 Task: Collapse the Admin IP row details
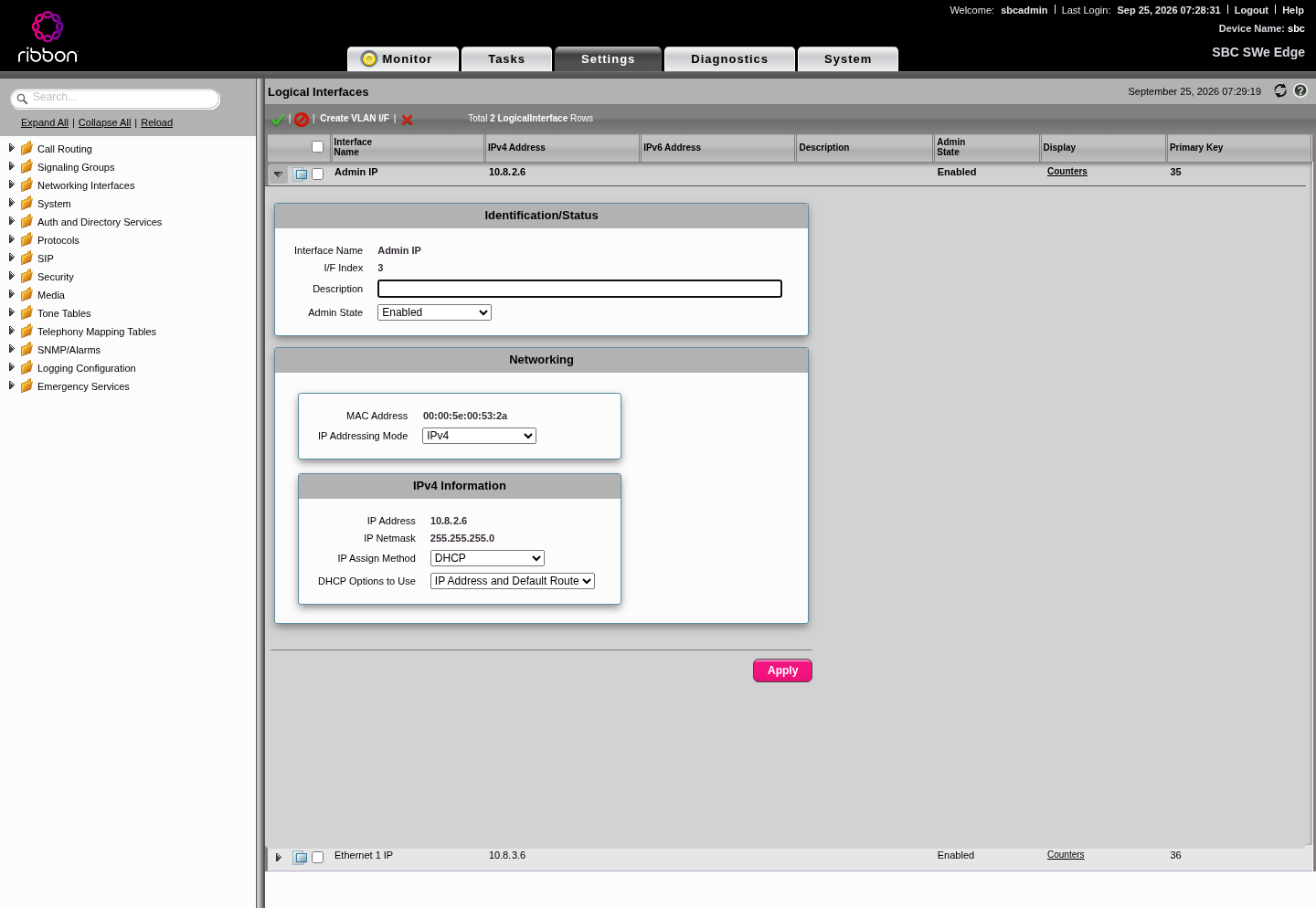(x=278, y=174)
